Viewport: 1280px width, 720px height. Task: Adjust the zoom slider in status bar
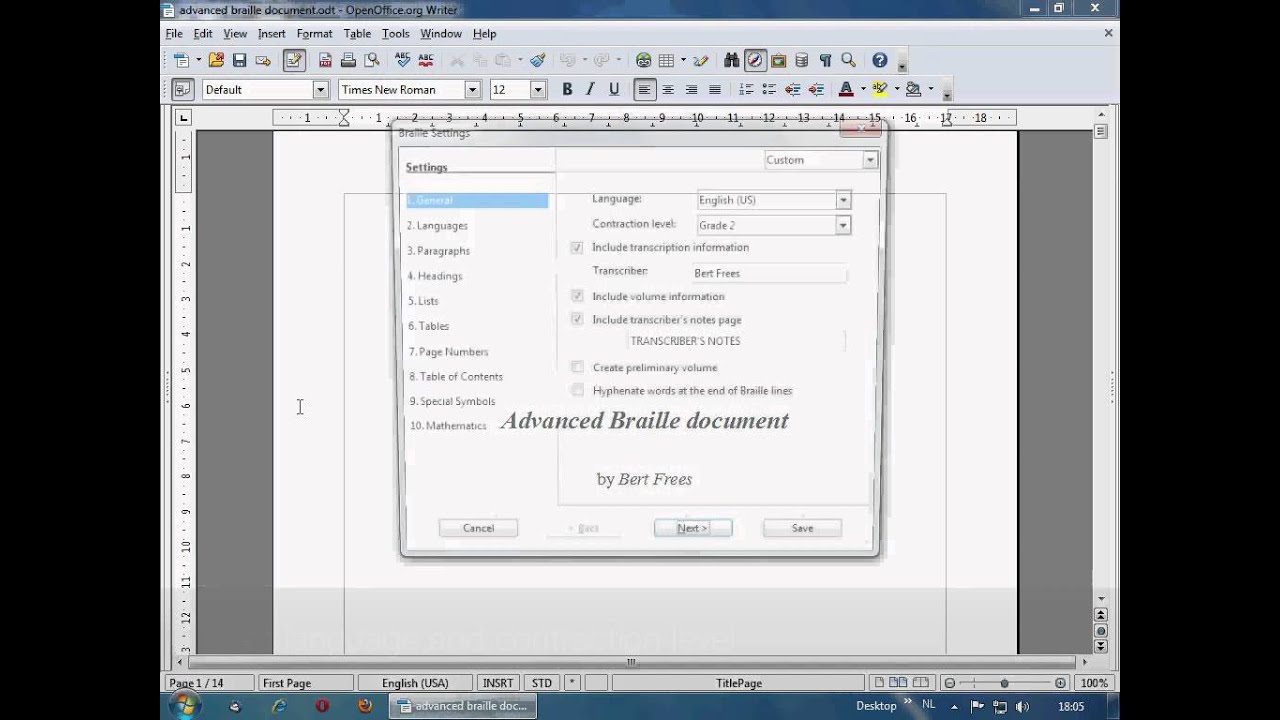pos(1004,683)
